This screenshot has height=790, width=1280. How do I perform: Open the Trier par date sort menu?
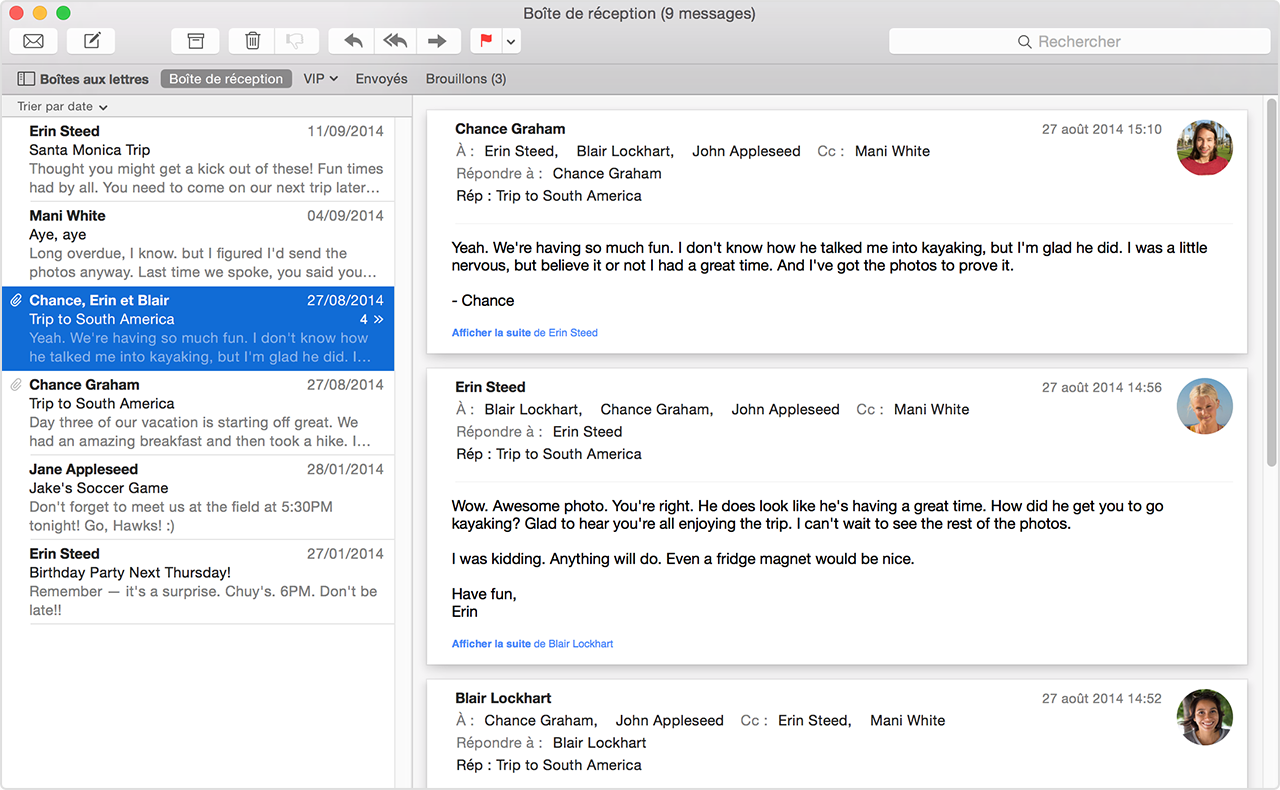[58, 106]
